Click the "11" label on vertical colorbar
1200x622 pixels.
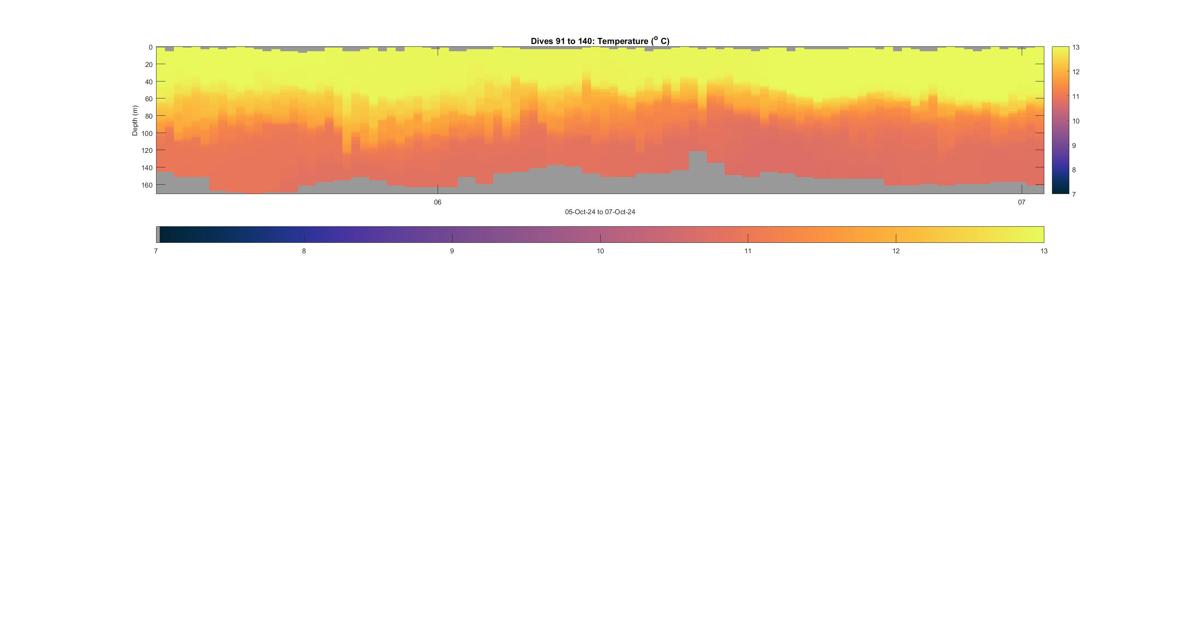[x=1076, y=96]
